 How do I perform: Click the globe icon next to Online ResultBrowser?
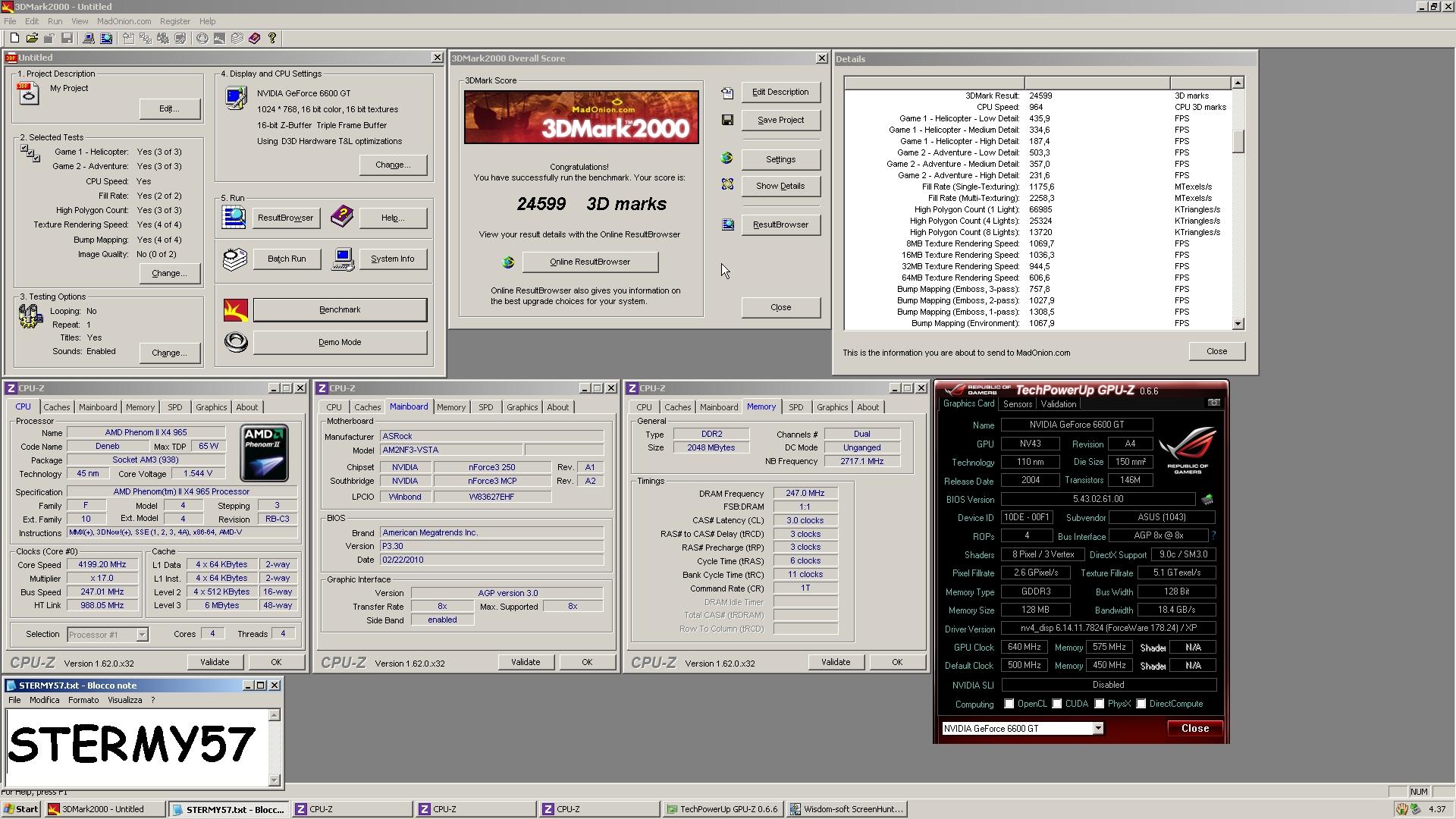508,262
